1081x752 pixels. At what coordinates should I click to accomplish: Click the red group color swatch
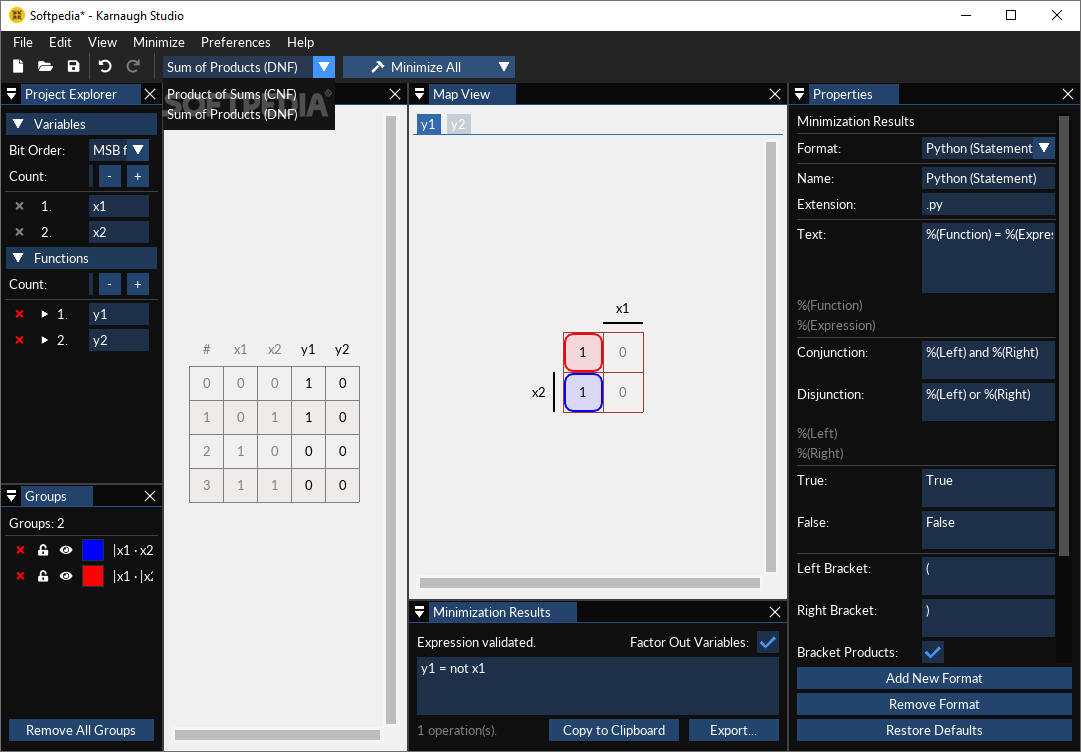[92, 576]
